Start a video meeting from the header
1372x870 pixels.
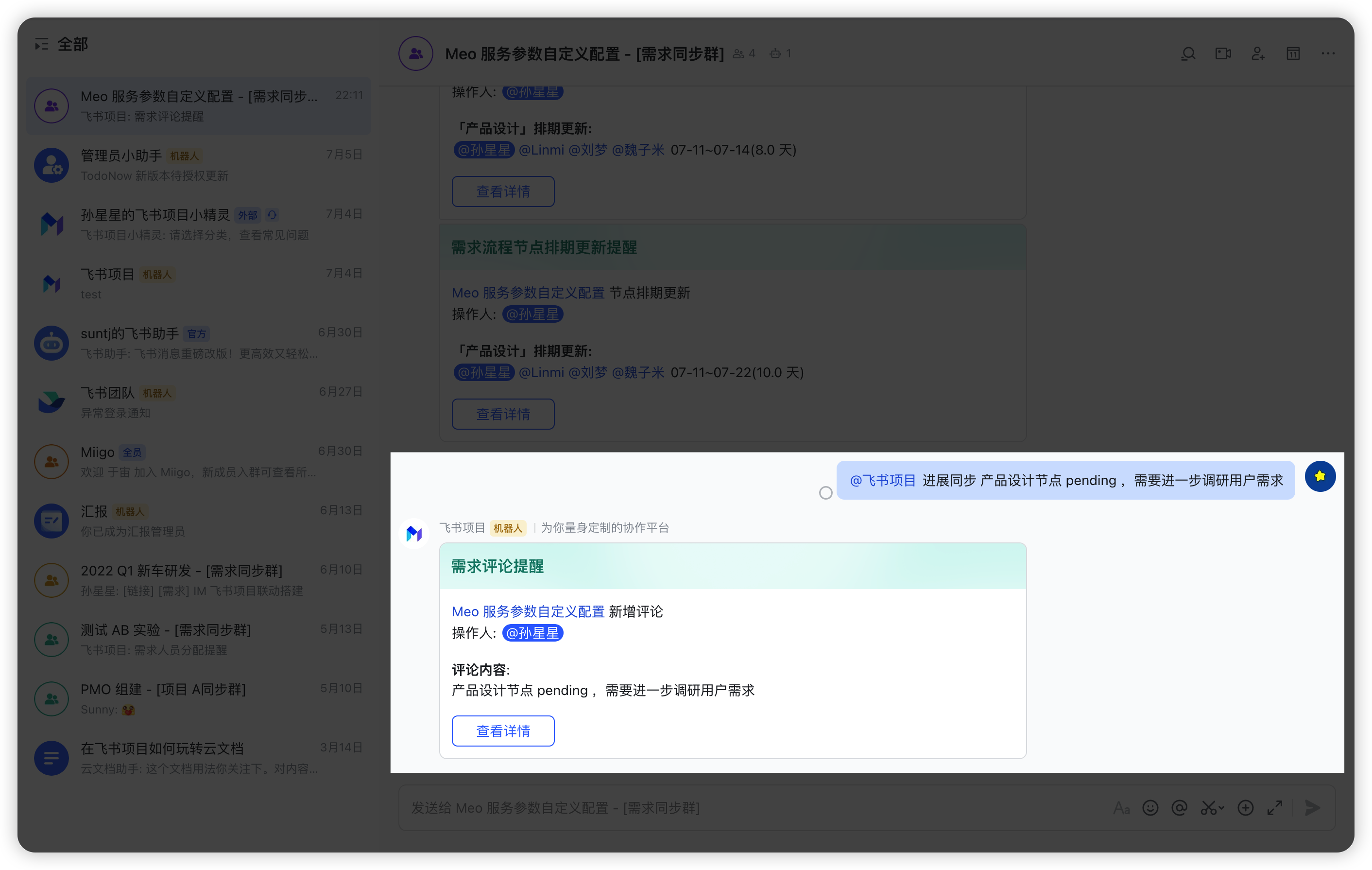(x=1223, y=53)
